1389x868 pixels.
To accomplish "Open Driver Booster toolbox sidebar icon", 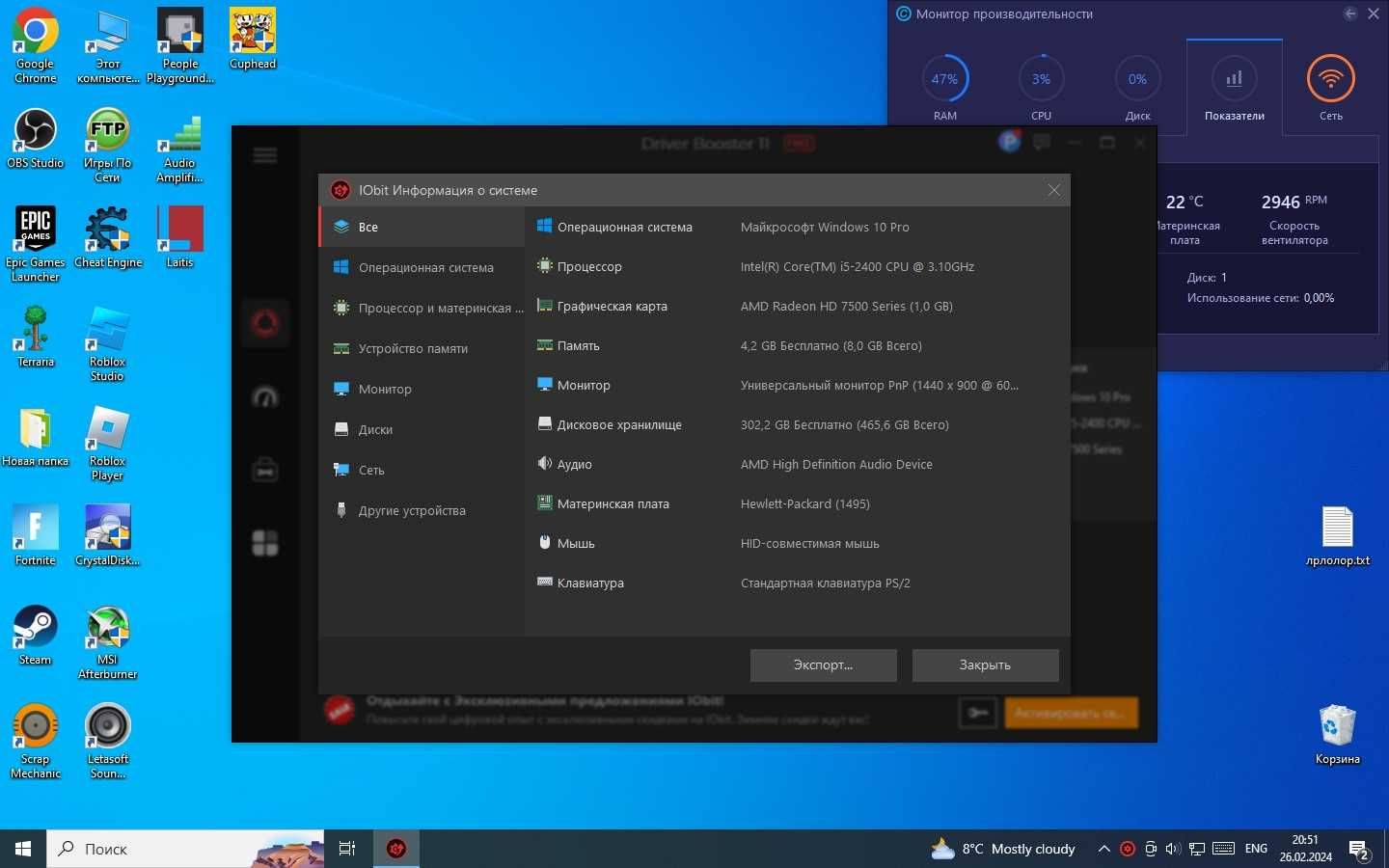I will pyautogui.click(x=265, y=470).
